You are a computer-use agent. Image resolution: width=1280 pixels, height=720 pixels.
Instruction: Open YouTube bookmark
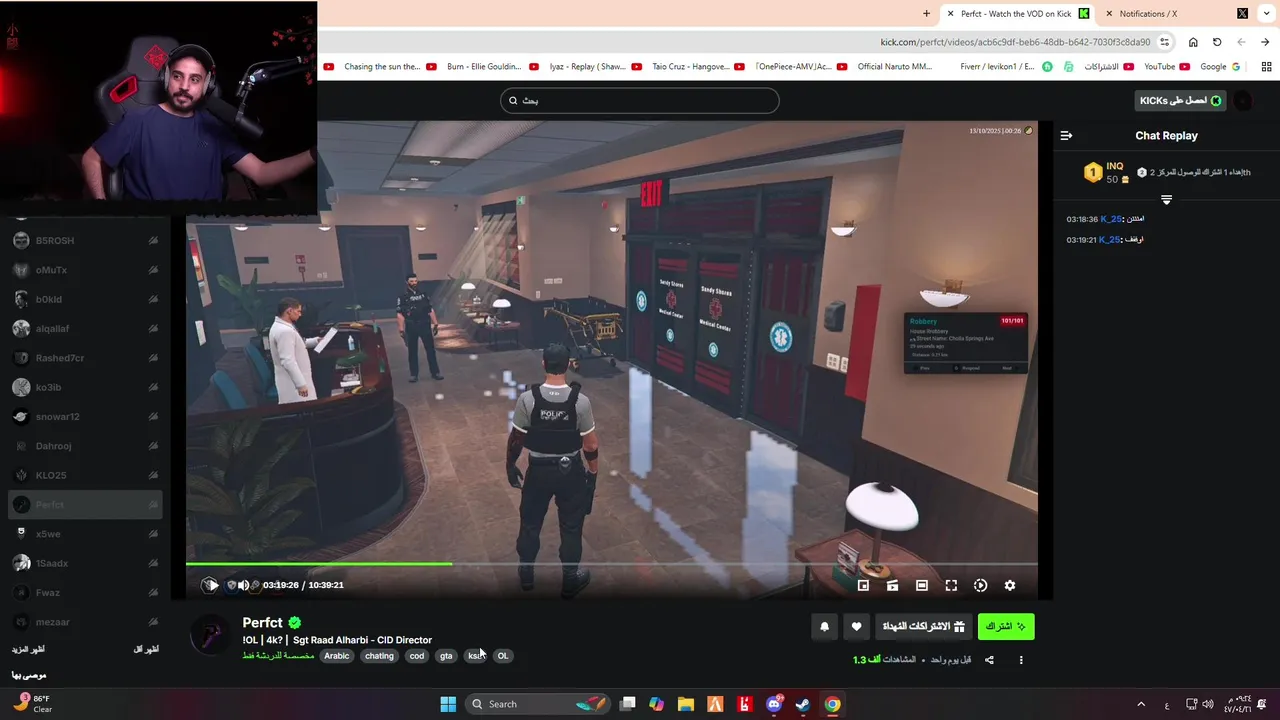(x=1166, y=67)
